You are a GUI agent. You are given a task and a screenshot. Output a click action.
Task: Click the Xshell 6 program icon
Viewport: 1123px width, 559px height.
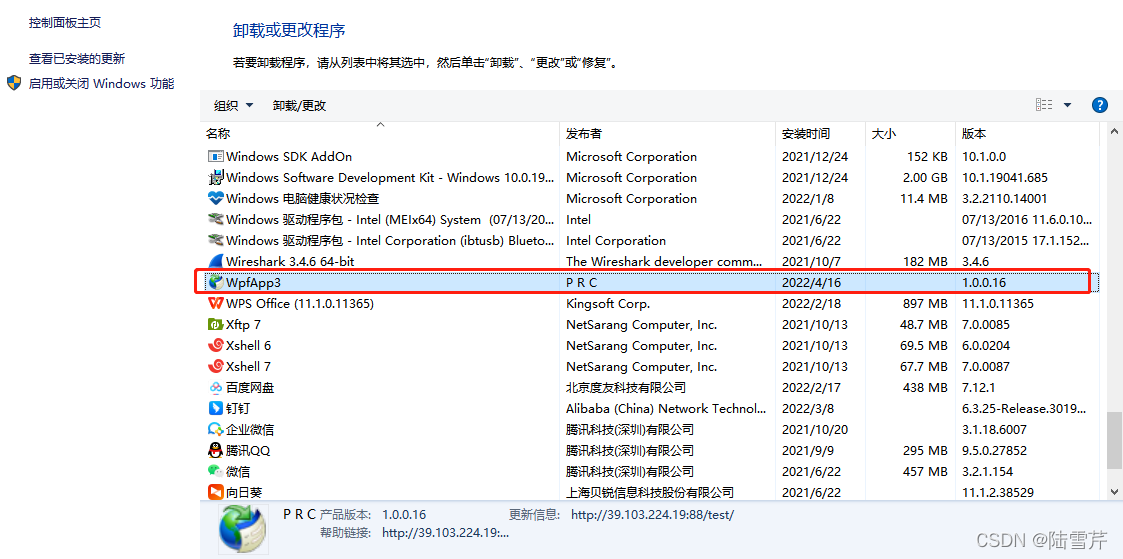(x=216, y=345)
